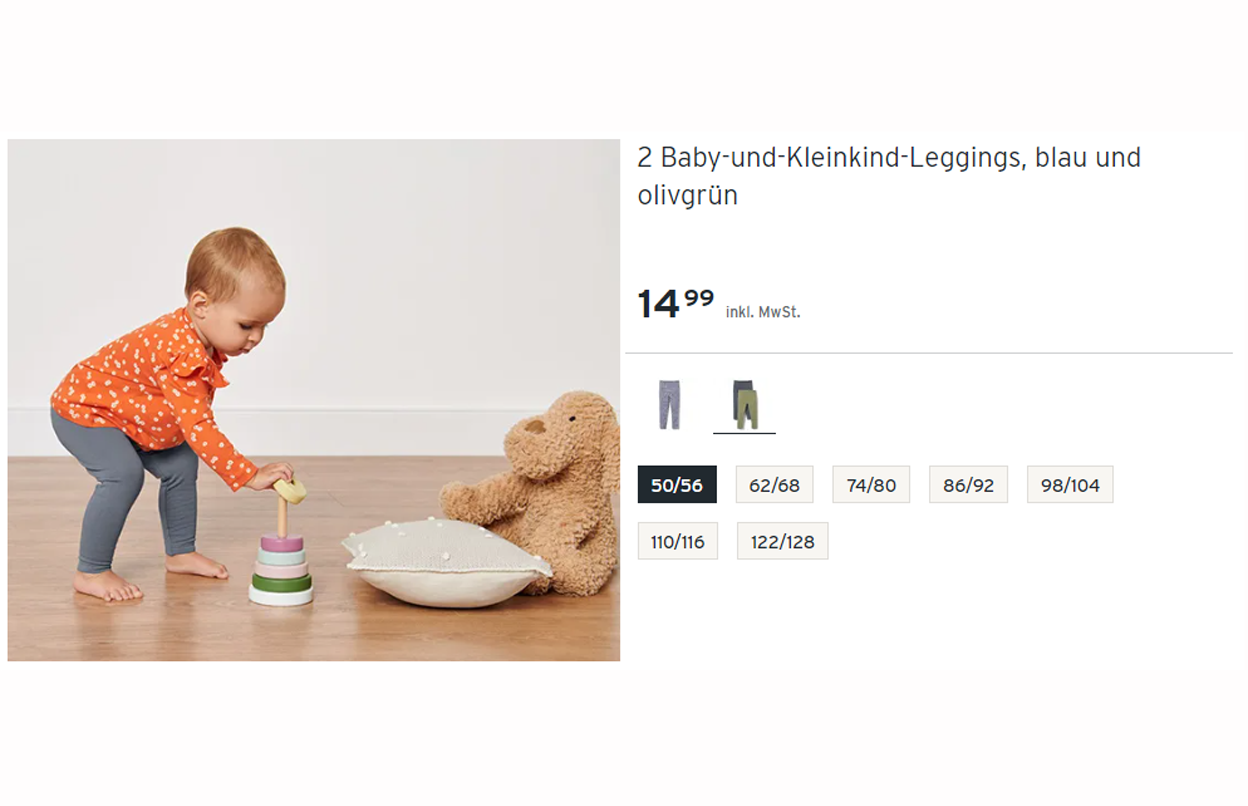Open the main product photo
Screen dimensions: 1248x806
coord(314,400)
